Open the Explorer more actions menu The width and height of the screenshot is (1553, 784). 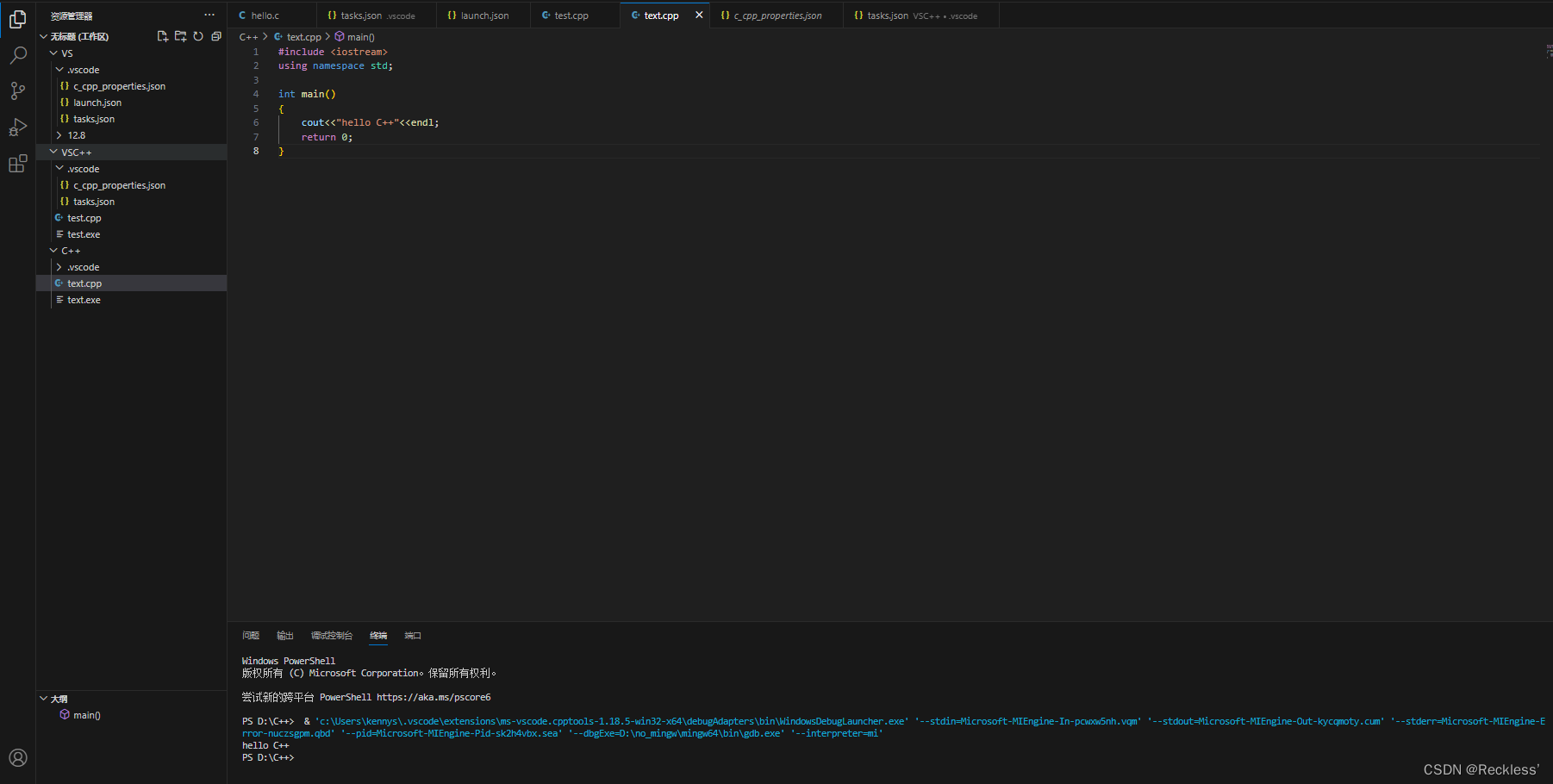click(209, 15)
